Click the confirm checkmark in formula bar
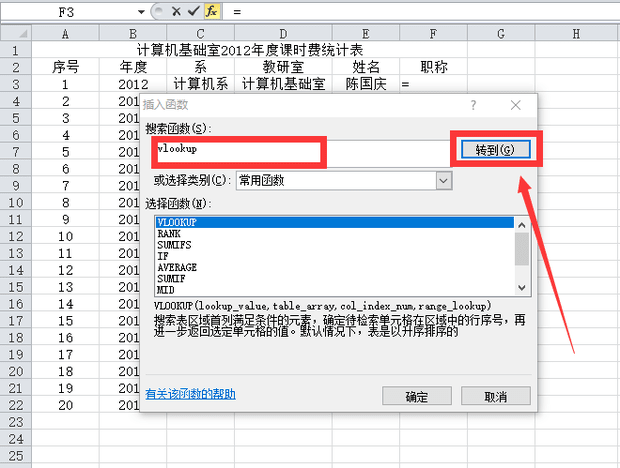 [194, 10]
